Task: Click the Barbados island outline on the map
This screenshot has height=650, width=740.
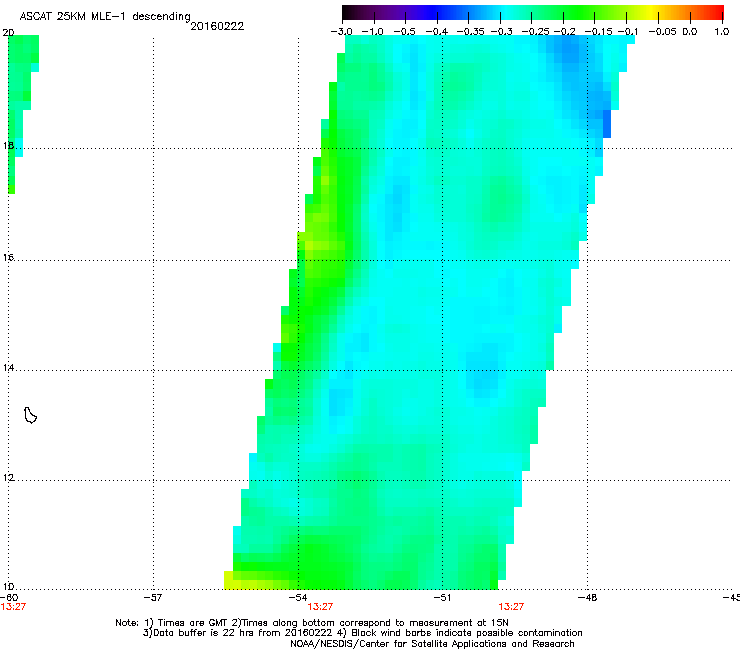Action: [x=30, y=415]
